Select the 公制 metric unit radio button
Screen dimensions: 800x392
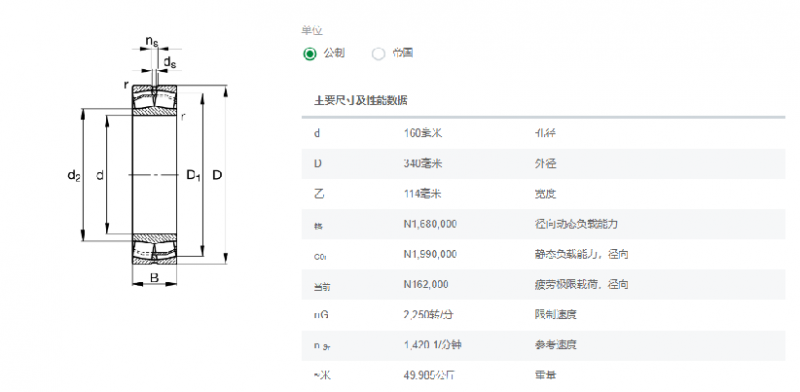310,54
